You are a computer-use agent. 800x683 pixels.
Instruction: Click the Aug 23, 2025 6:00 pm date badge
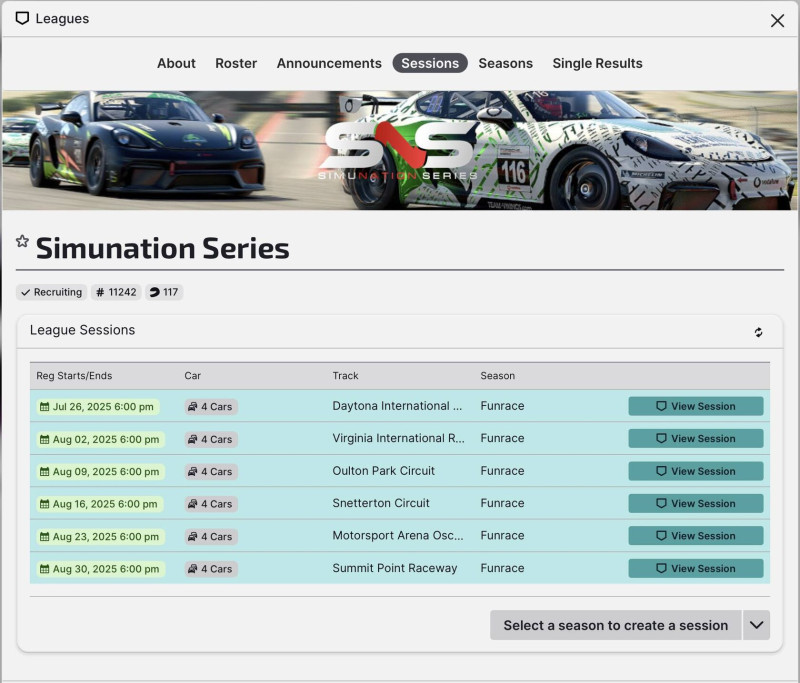(101, 537)
